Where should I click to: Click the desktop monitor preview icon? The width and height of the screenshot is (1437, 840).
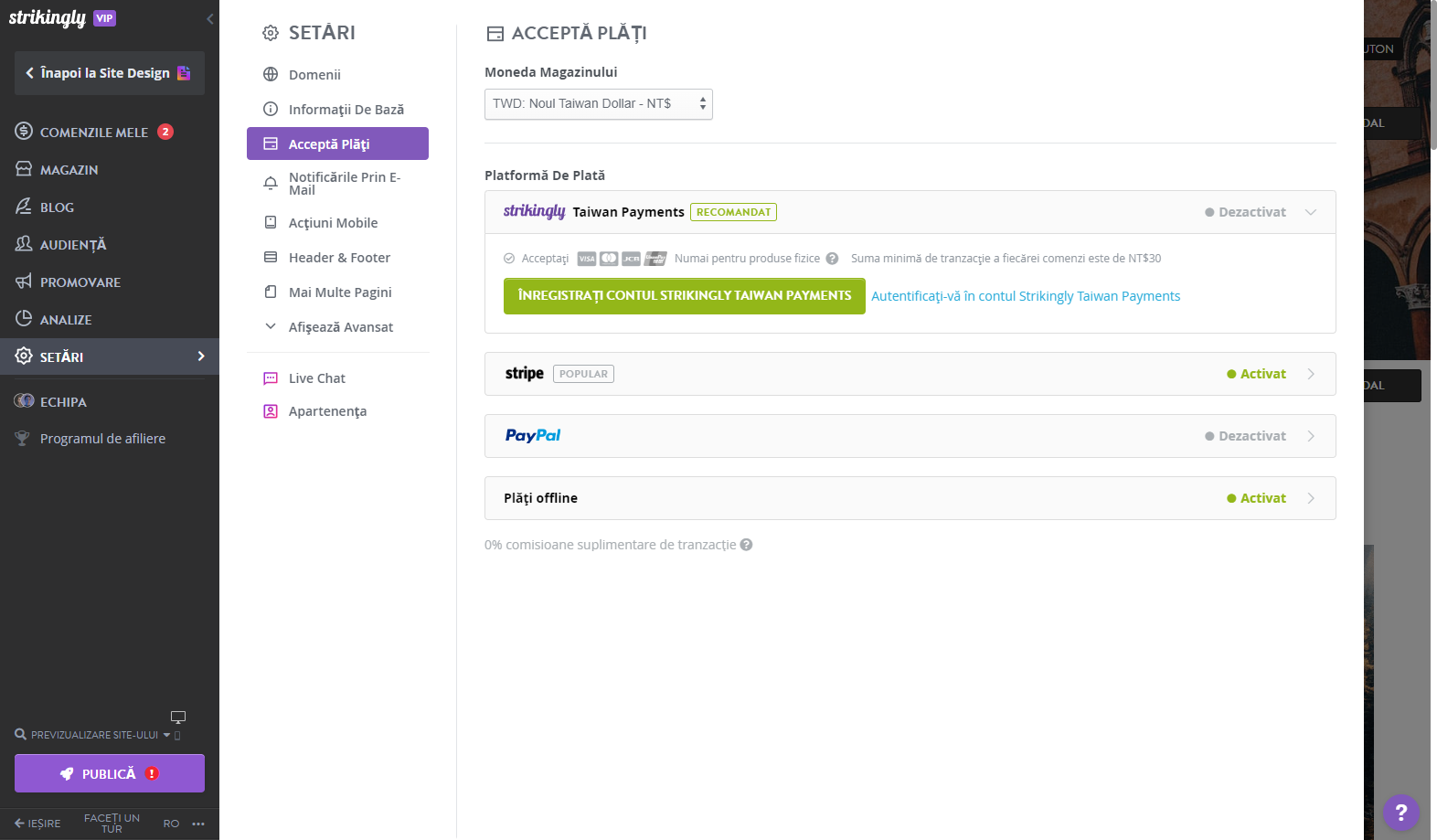click(178, 718)
